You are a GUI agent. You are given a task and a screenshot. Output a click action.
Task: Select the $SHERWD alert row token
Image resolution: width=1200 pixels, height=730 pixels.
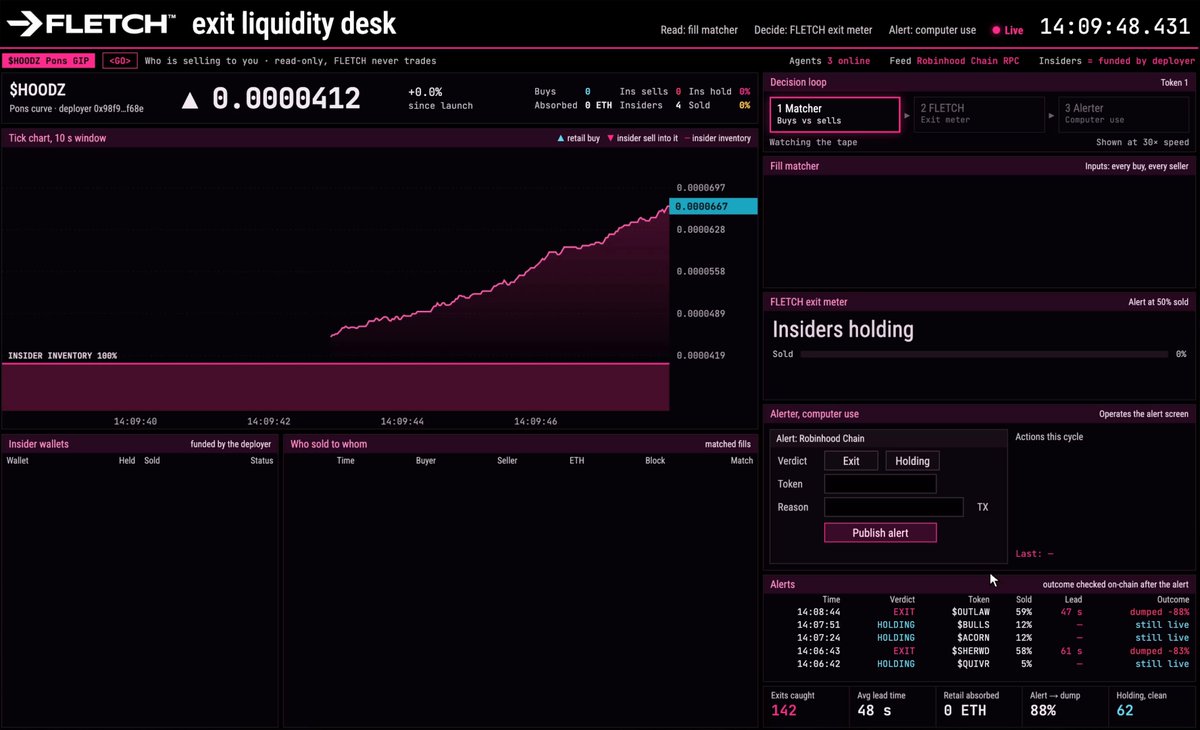971,651
